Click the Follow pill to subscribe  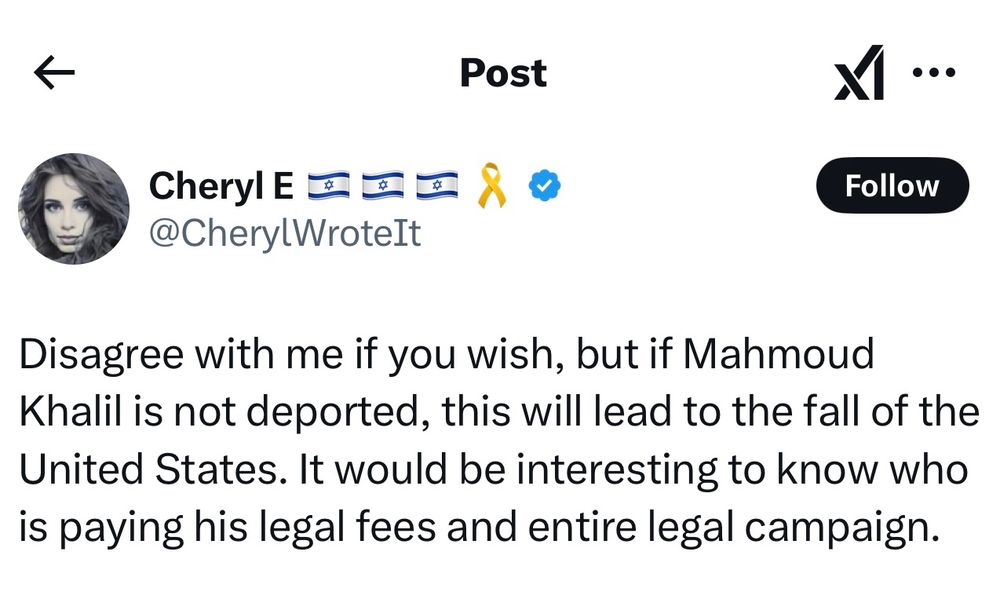coord(892,185)
